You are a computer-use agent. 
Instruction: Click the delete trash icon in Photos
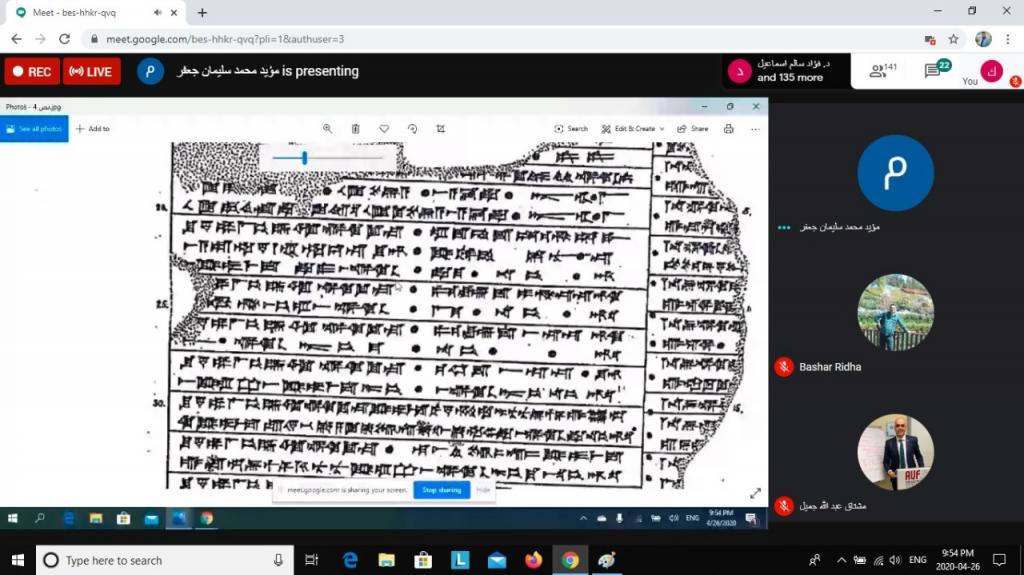pyautogui.click(x=355, y=129)
